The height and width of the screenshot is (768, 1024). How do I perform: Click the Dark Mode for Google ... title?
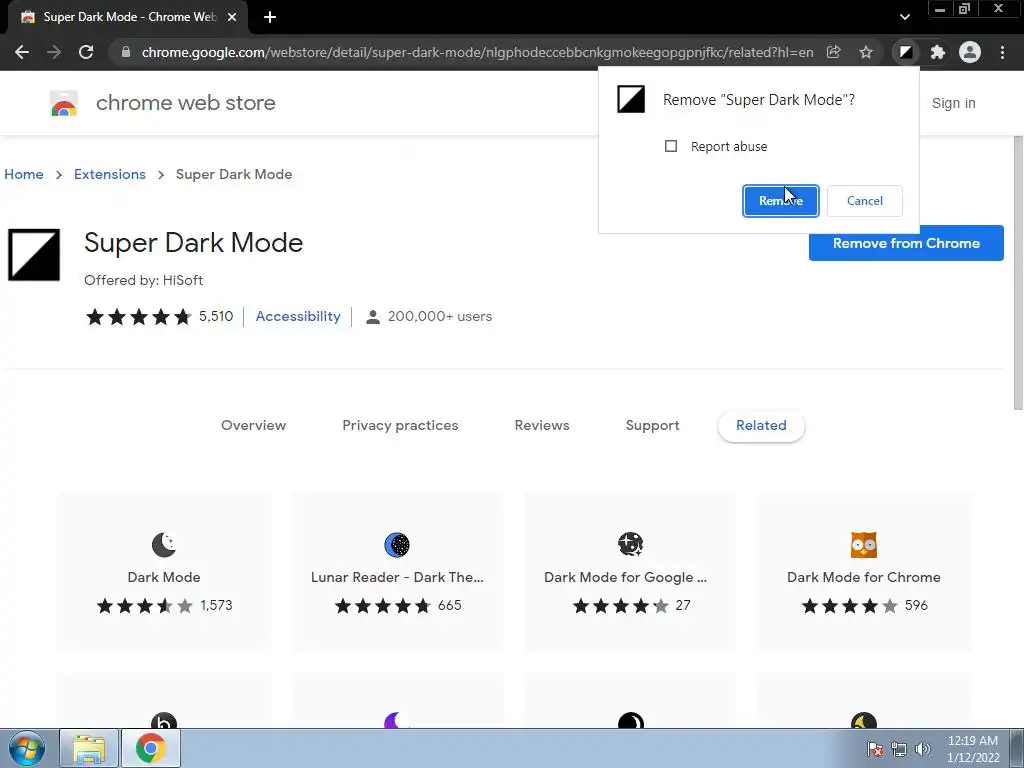(626, 577)
